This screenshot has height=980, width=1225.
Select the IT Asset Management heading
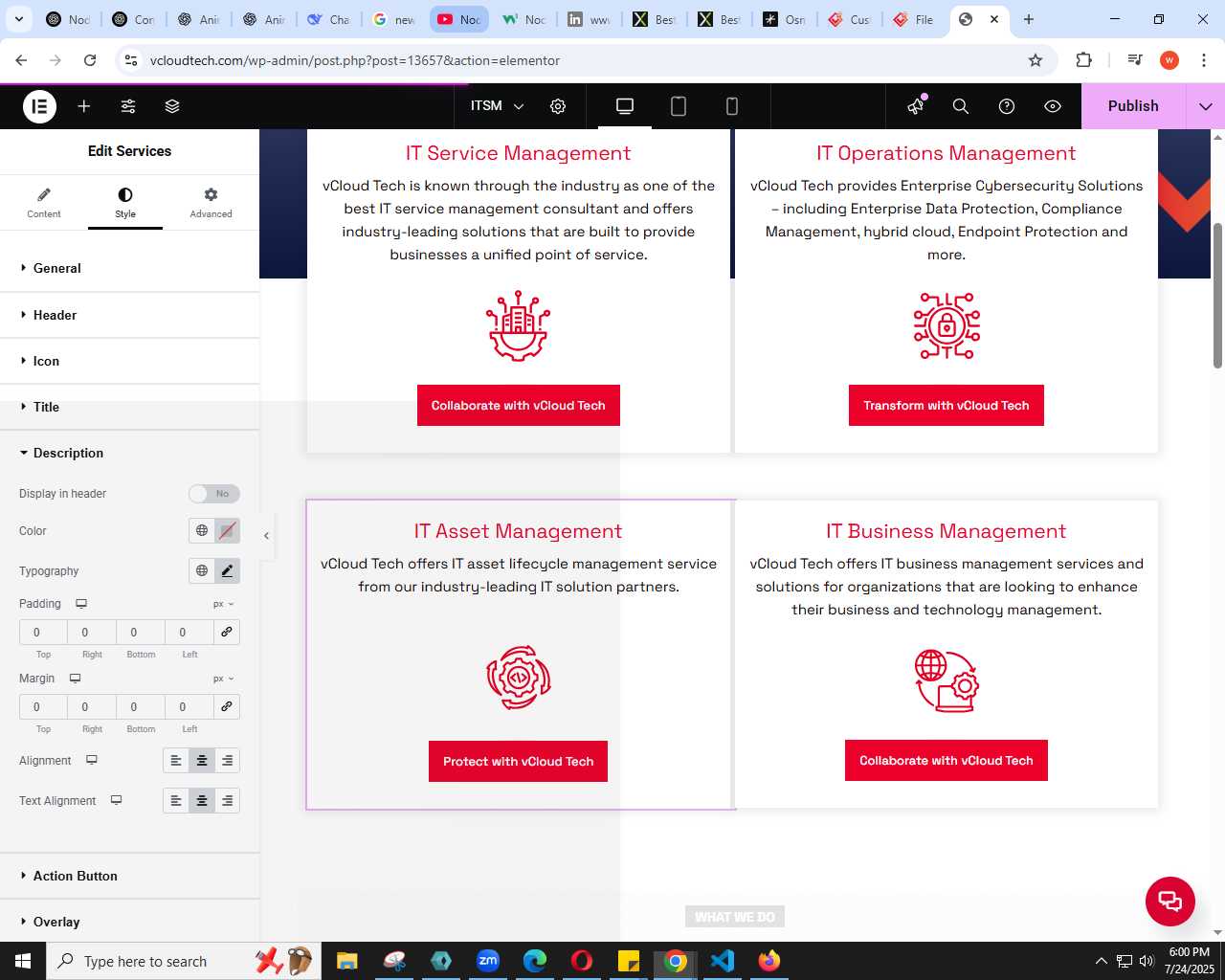(518, 531)
